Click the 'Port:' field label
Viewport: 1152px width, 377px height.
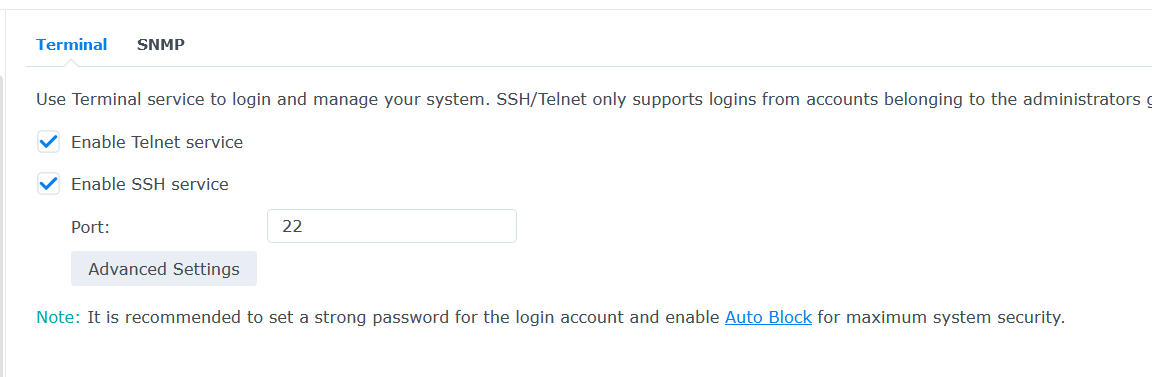pyautogui.click(x=90, y=227)
